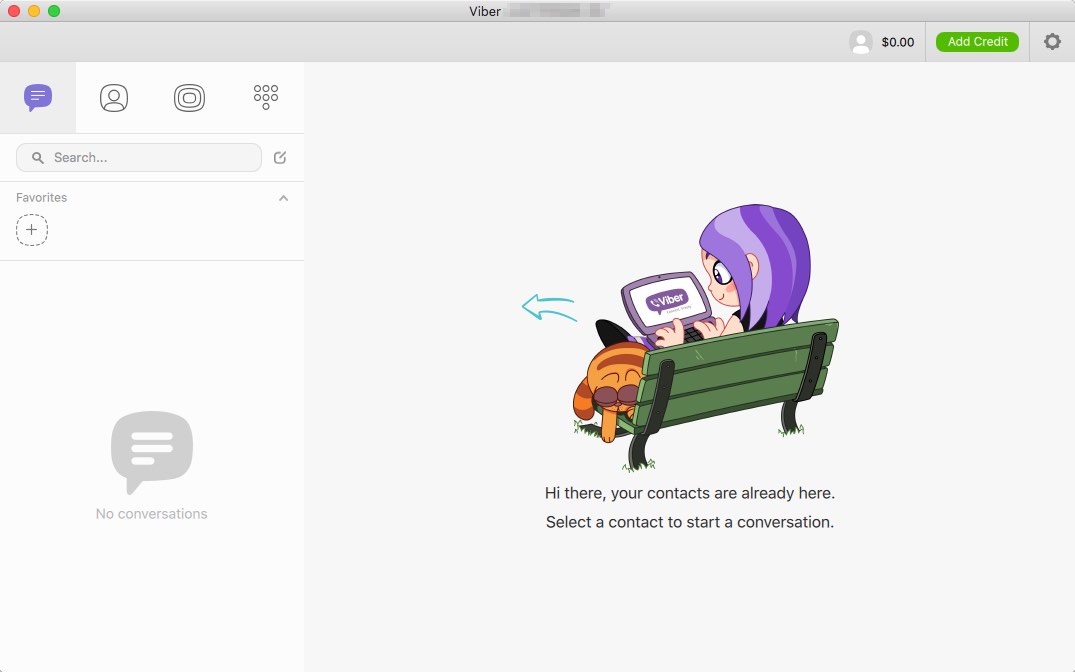Image resolution: width=1075 pixels, height=672 pixels.
Task: Click the girl on bench illustration
Action: [x=710, y=340]
